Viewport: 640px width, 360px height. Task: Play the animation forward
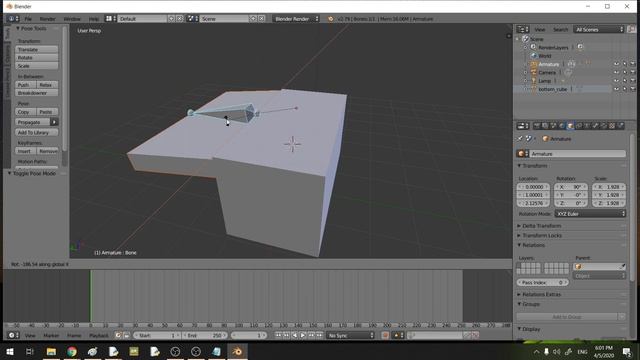click(x=302, y=335)
